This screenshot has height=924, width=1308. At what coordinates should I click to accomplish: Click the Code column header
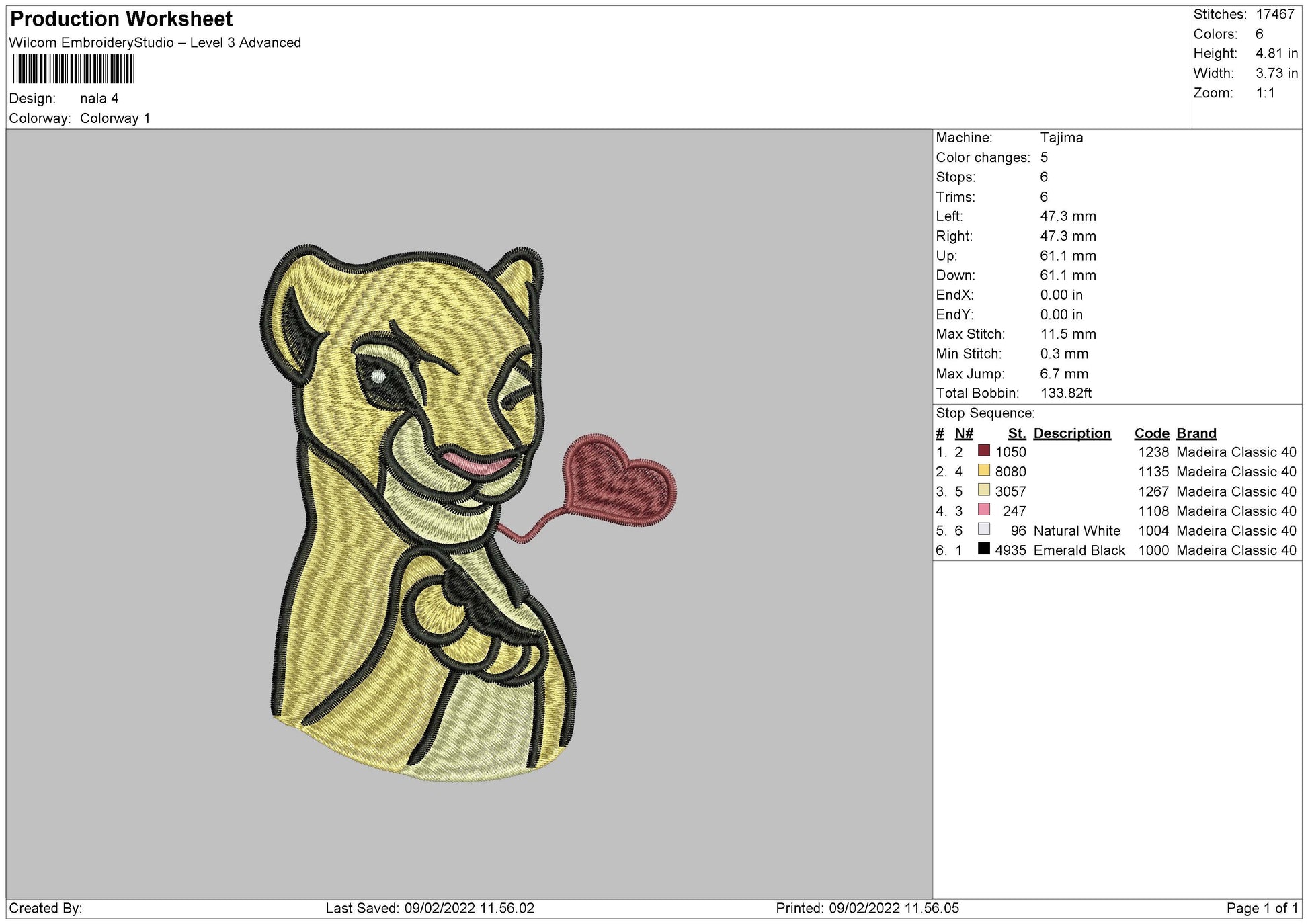(x=1151, y=433)
